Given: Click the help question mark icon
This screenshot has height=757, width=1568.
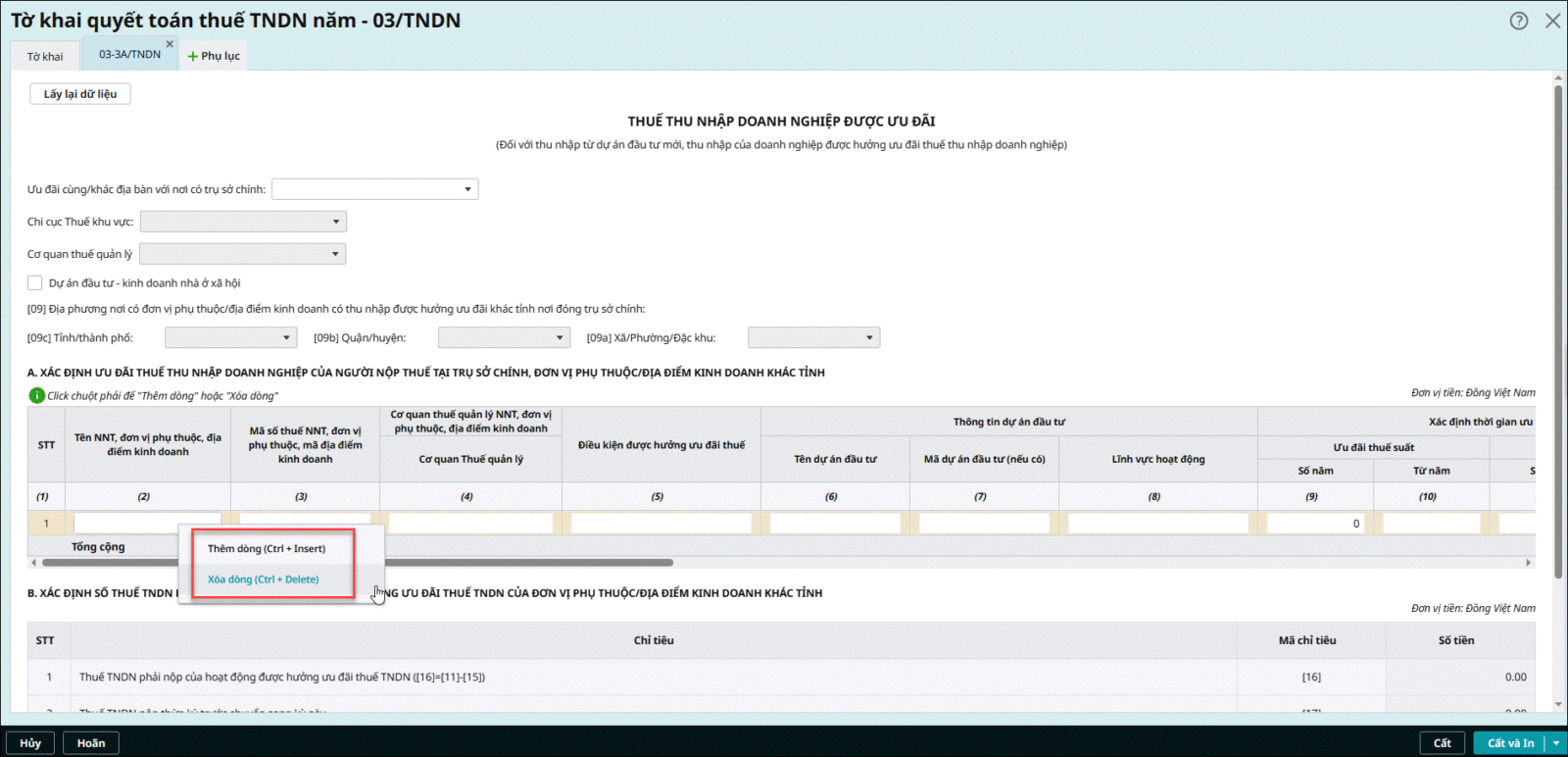Looking at the screenshot, I should tap(1518, 21).
